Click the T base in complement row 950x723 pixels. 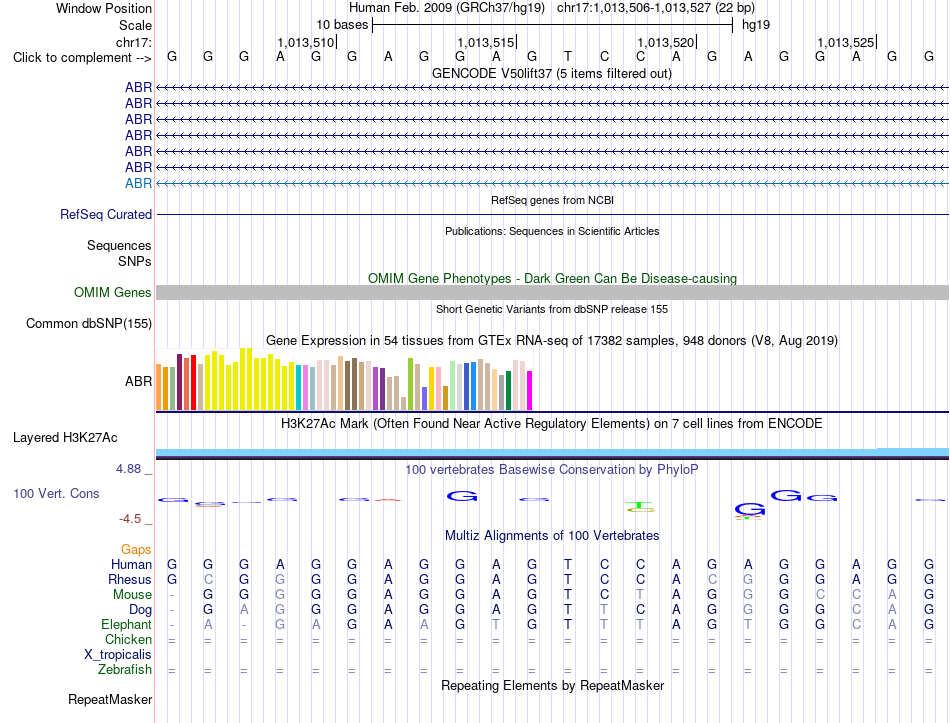[568, 57]
